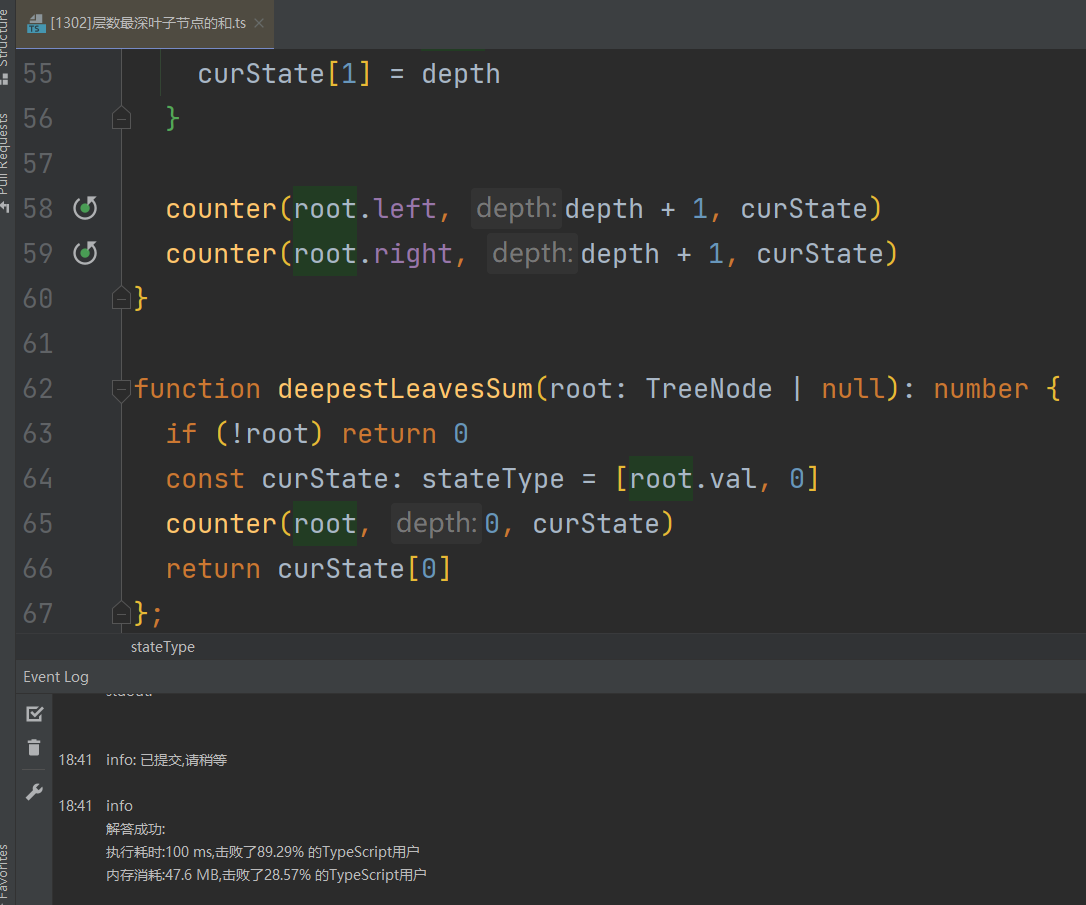This screenshot has height=905, width=1086.
Task: Collapse the code block ending at line 56
Action: [x=121, y=118]
